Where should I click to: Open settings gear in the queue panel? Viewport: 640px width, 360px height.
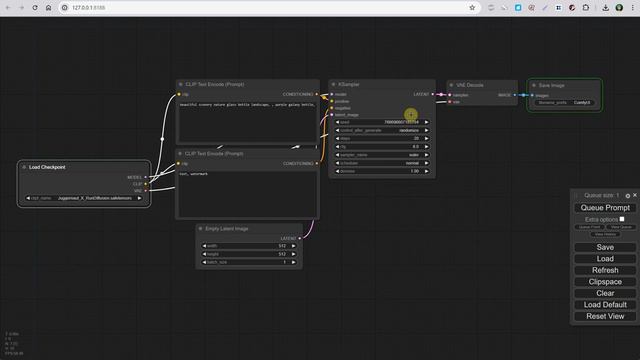628,196
